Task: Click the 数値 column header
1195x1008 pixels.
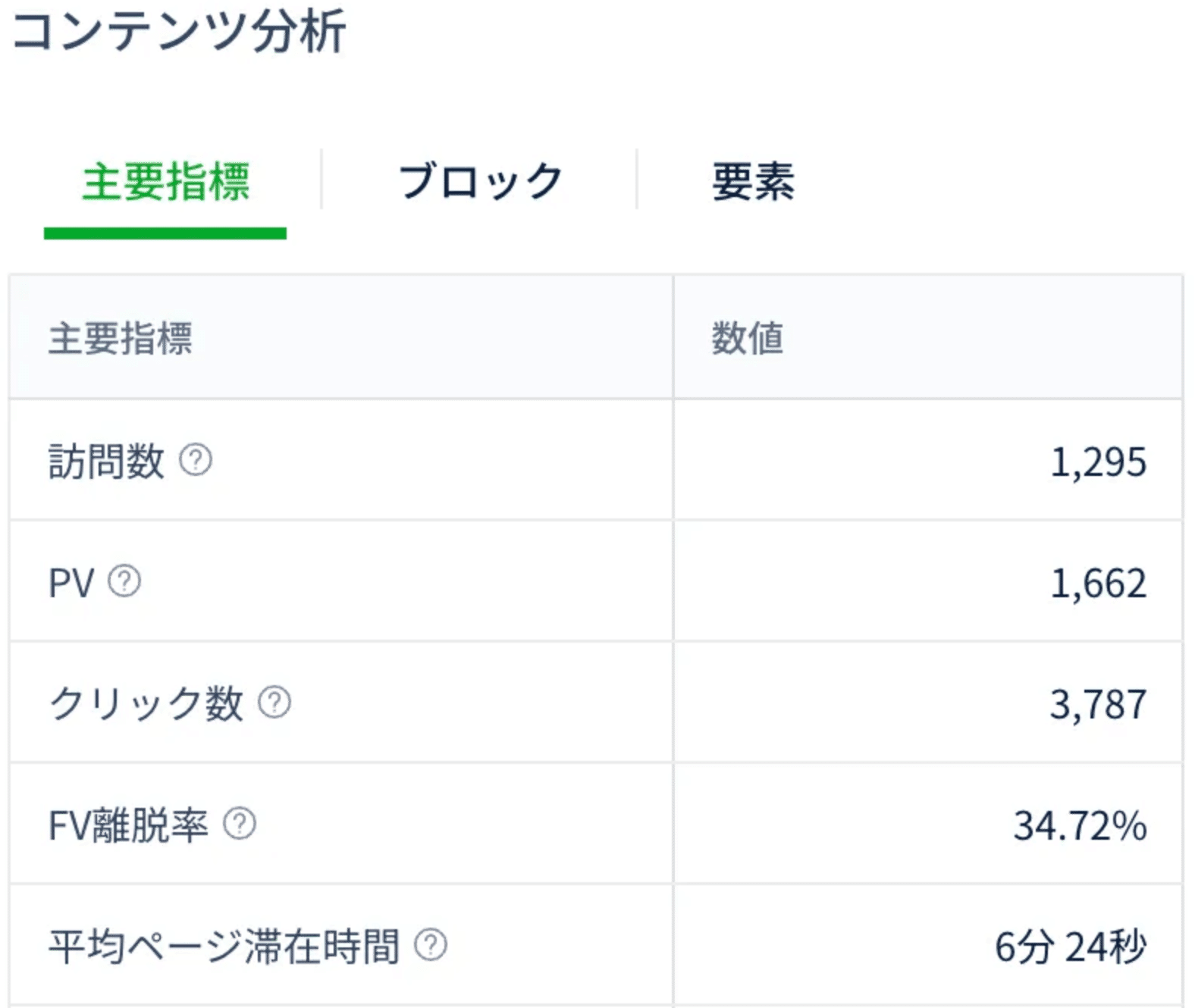Action: 748,338
